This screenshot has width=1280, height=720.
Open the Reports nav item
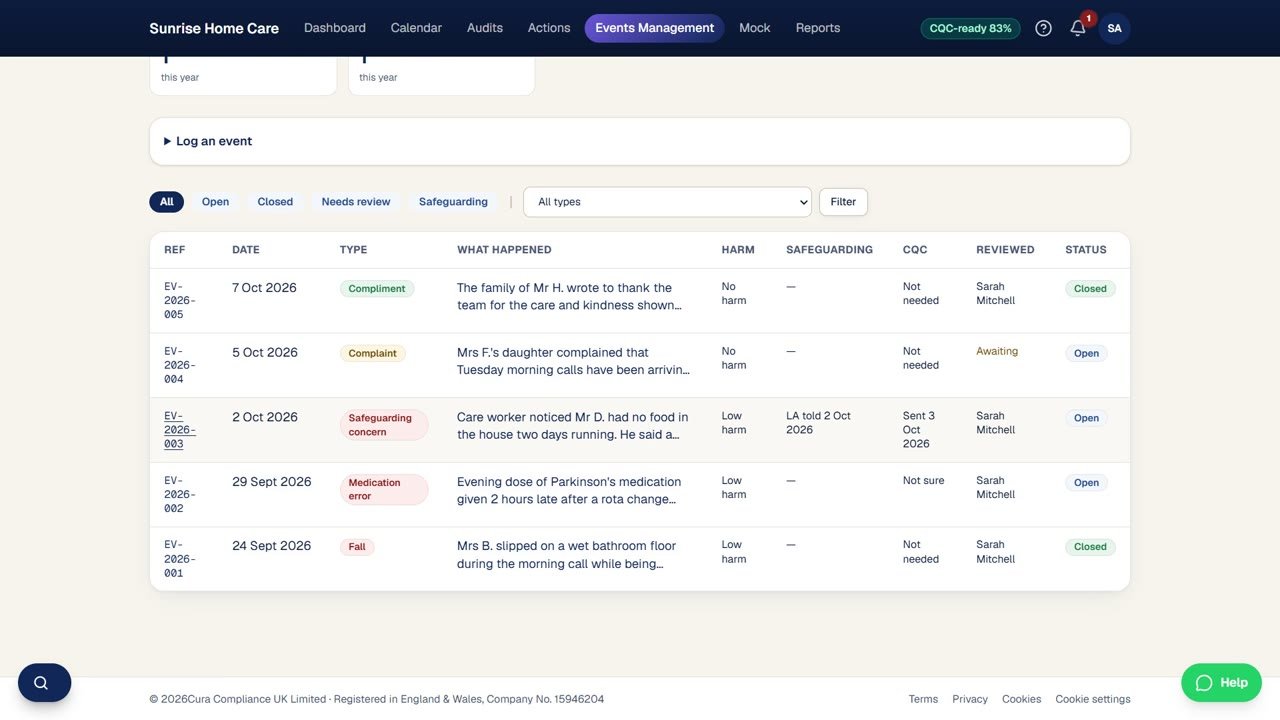[x=818, y=28]
